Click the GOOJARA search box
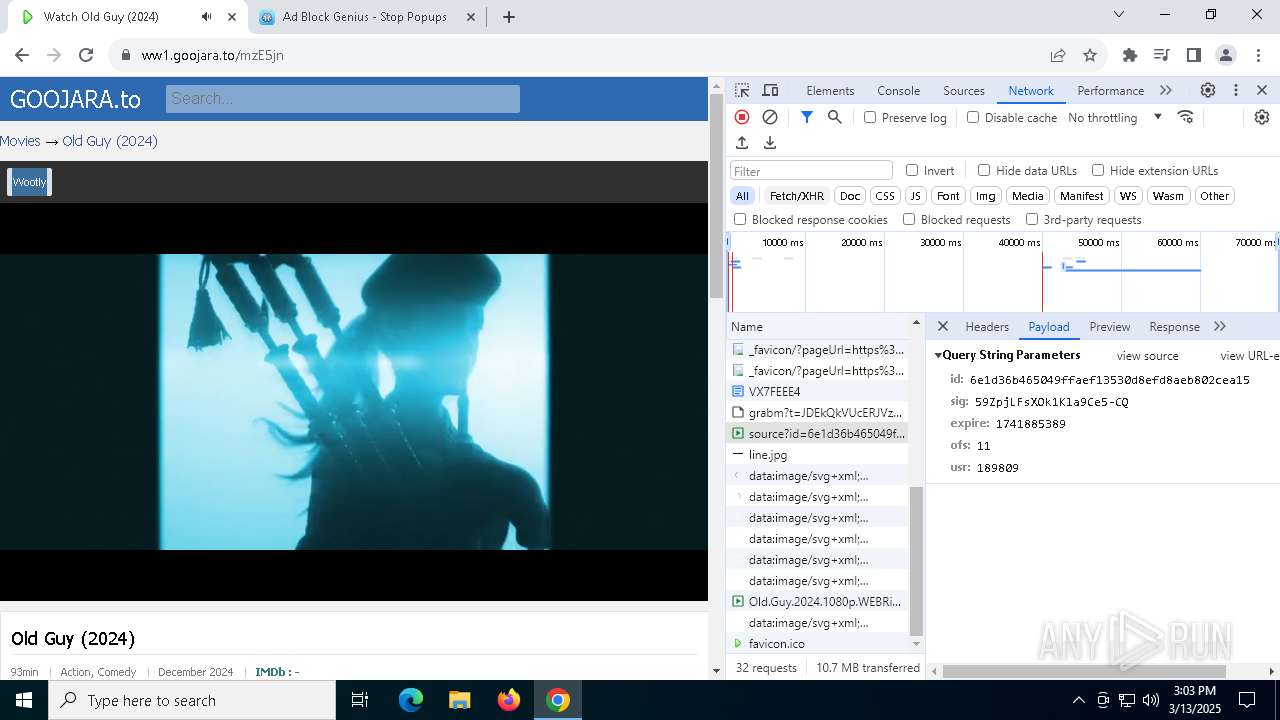This screenshot has height=720, width=1280. 343,98
